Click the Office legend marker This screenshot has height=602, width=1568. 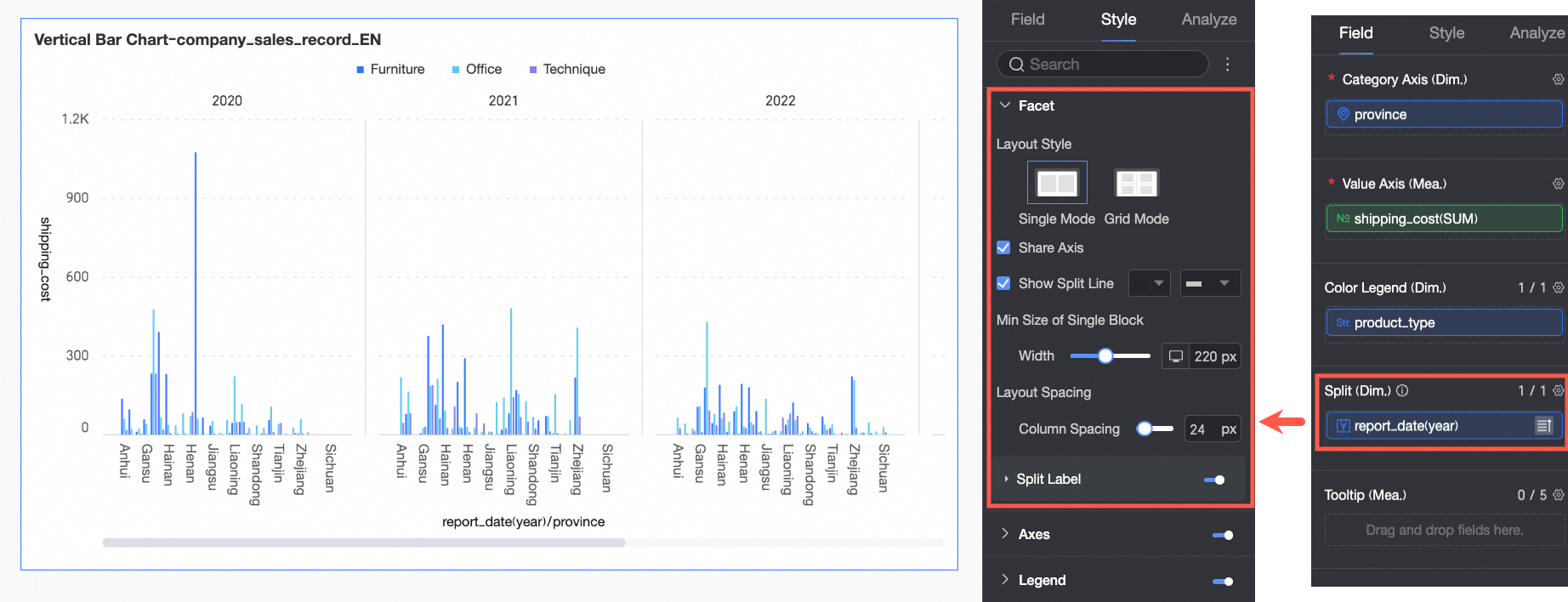456,70
